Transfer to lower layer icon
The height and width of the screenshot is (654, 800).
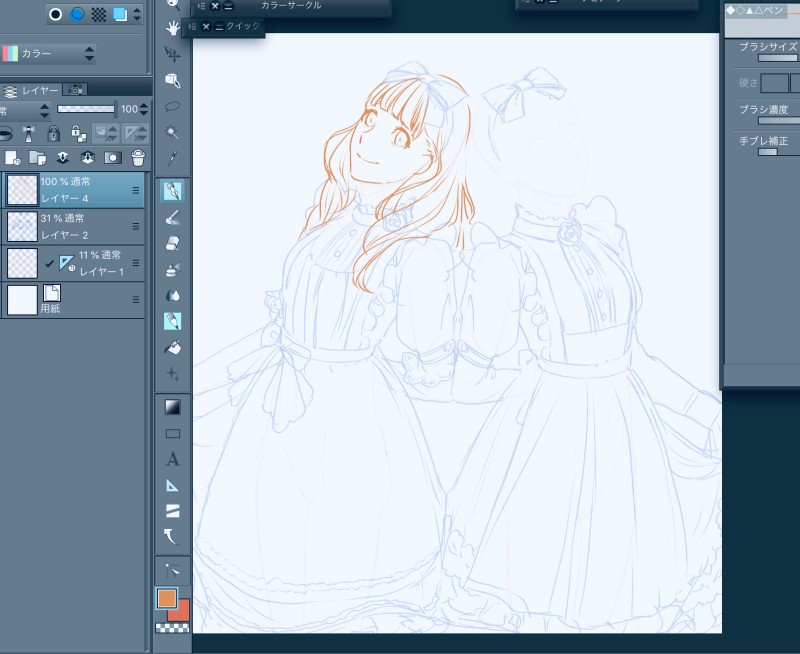[x=63, y=158]
